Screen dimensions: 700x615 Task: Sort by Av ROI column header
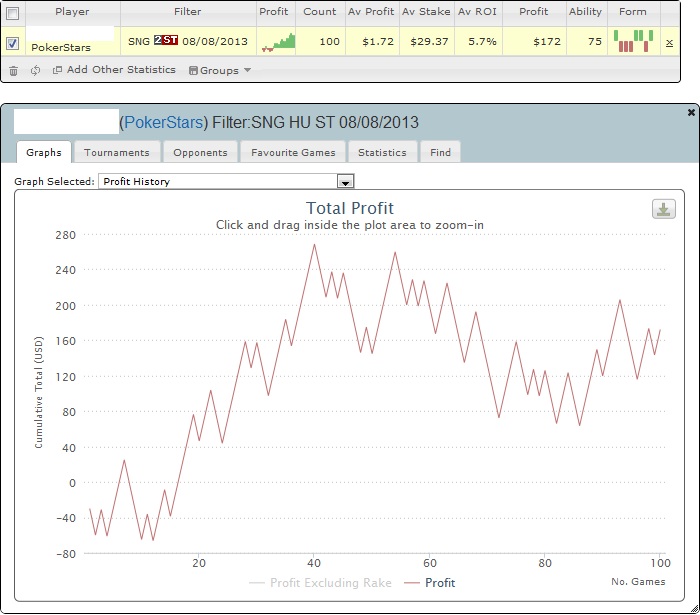(x=478, y=12)
